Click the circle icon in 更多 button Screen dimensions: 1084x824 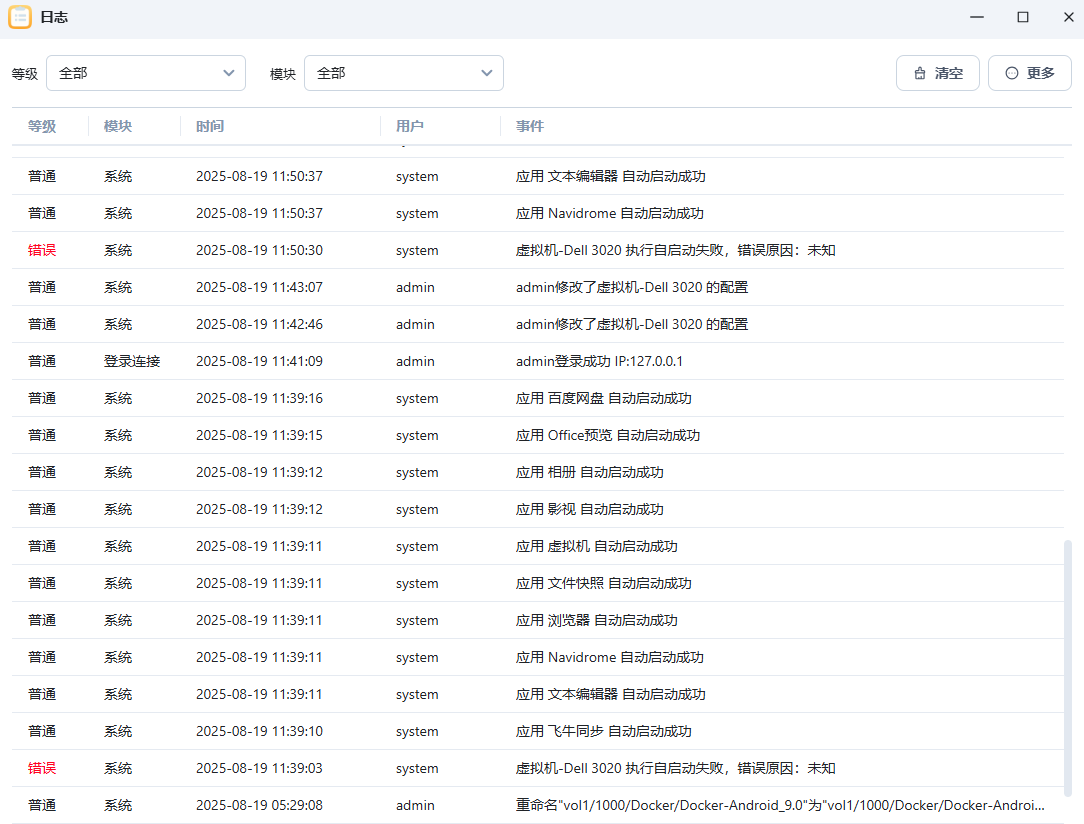(x=1011, y=73)
